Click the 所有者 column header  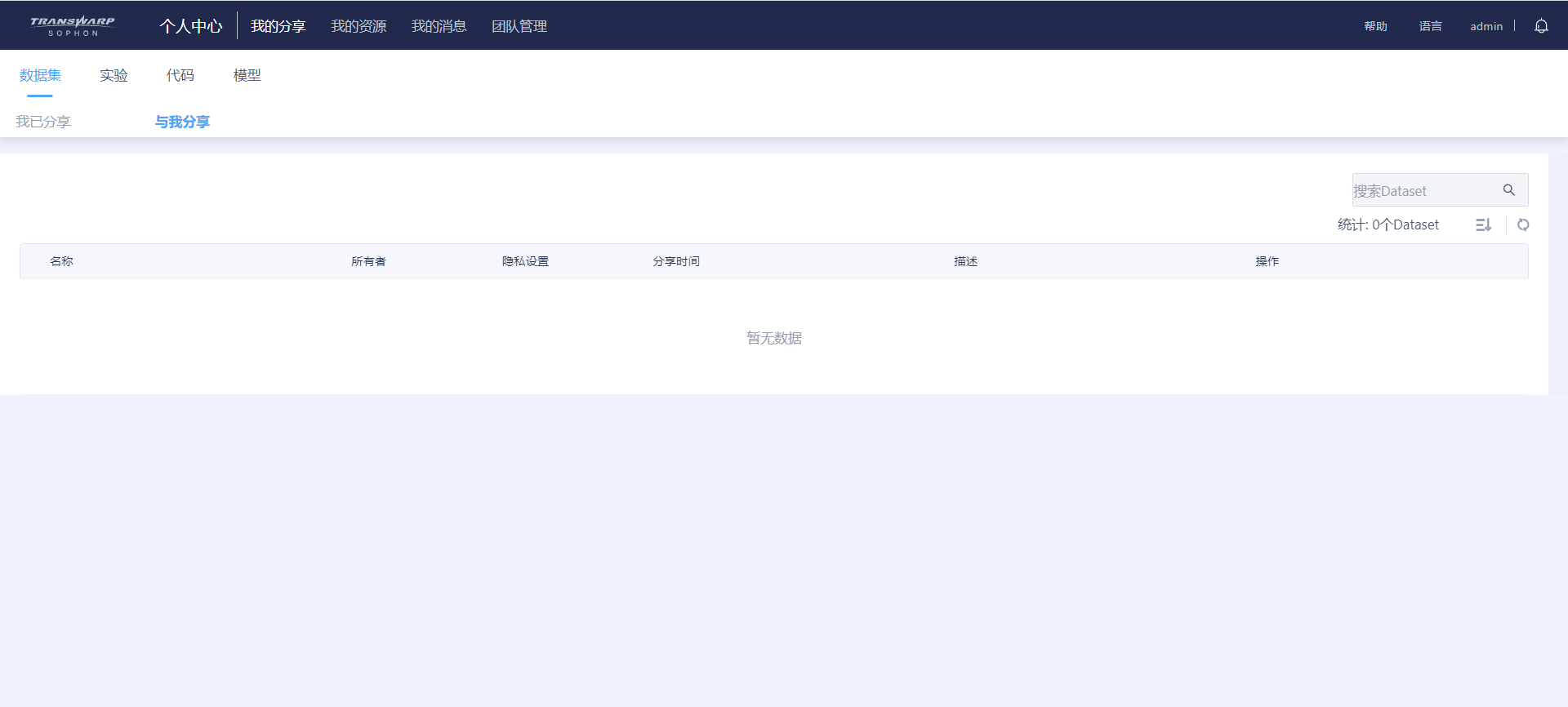click(x=368, y=261)
